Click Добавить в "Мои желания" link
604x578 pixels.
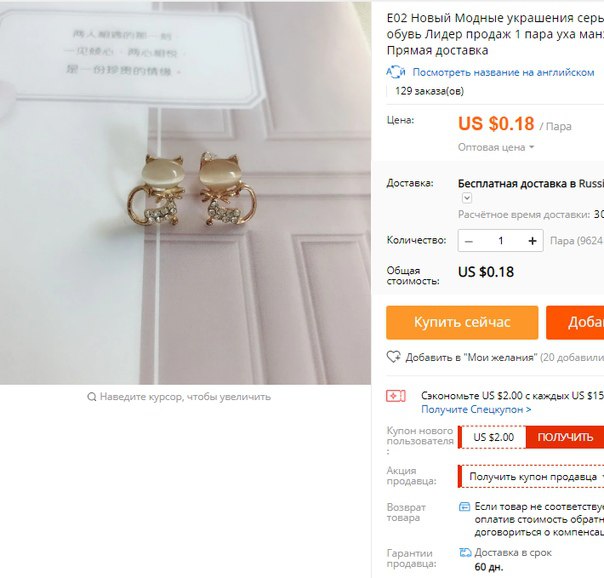click(471, 357)
